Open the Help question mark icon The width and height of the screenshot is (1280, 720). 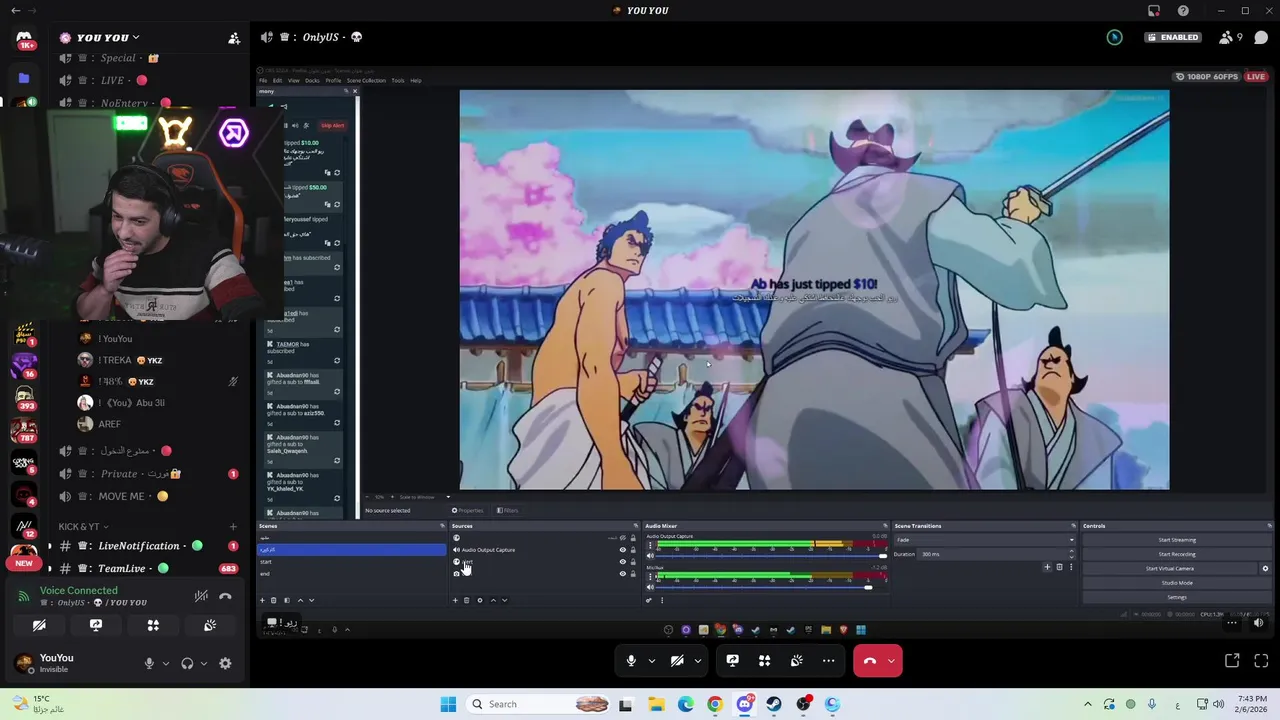(1183, 10)
